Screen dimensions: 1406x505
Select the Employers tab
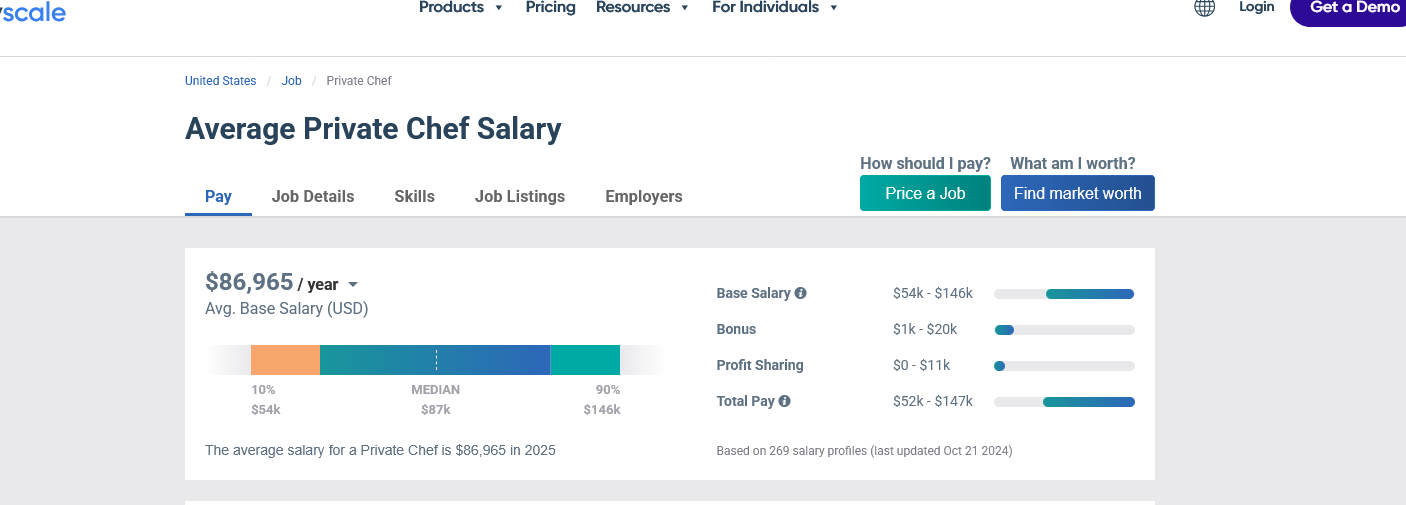tap(644, 197)
